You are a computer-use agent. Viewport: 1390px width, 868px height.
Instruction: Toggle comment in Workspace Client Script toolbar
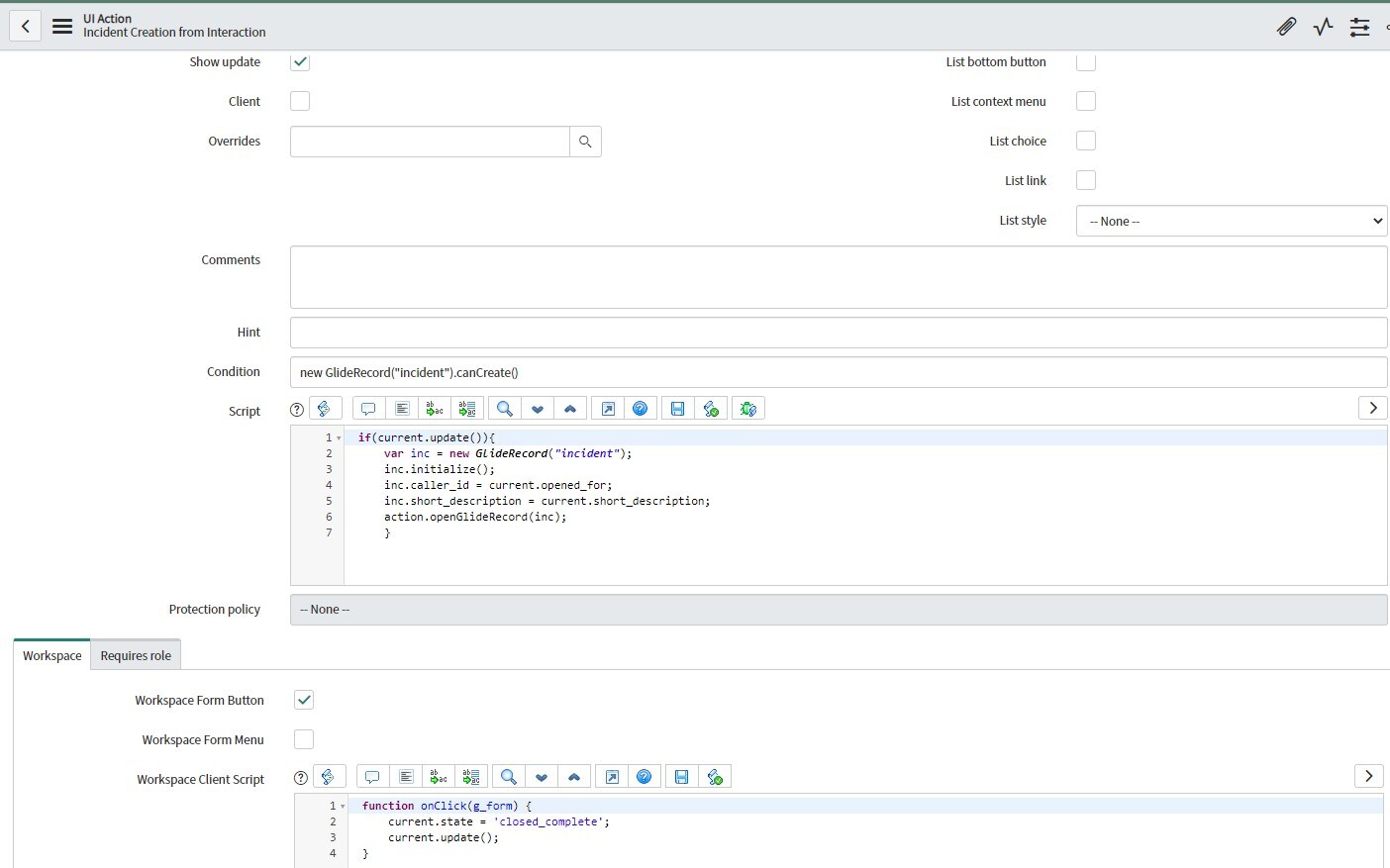pos(372,777)
